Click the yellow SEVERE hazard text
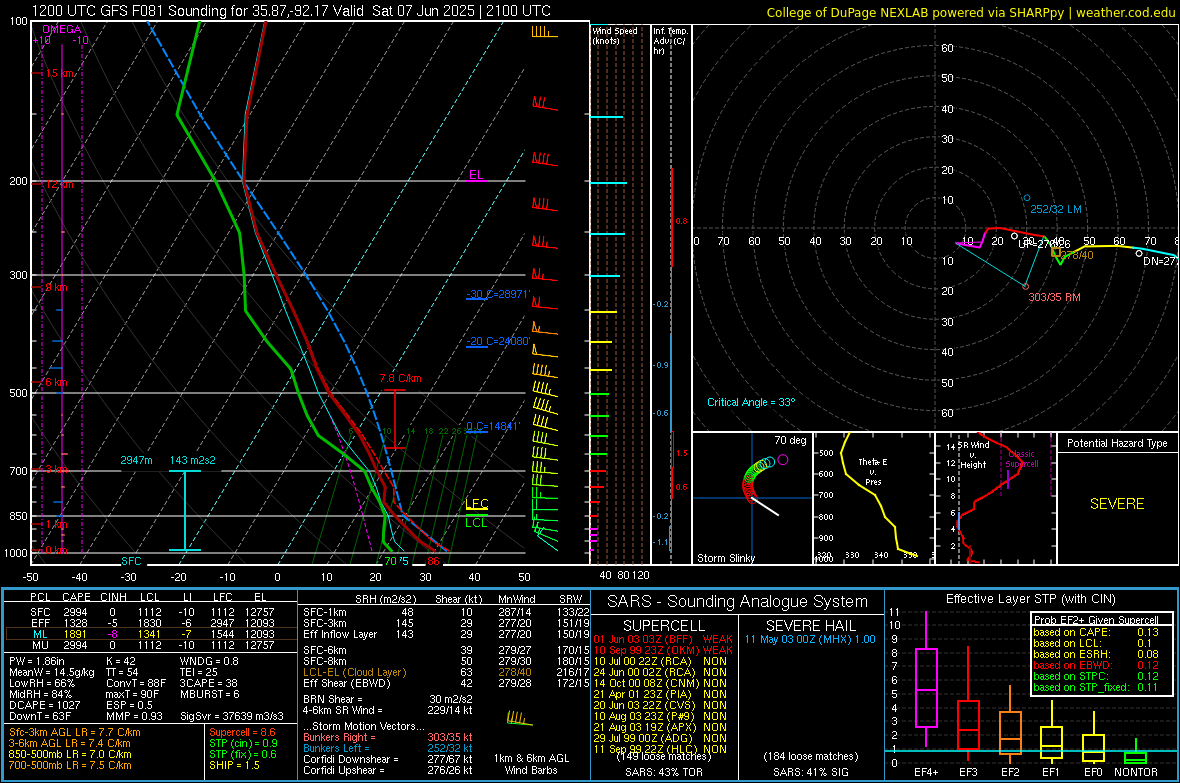Viewport: 1180px width, 783px height. 1117,504
